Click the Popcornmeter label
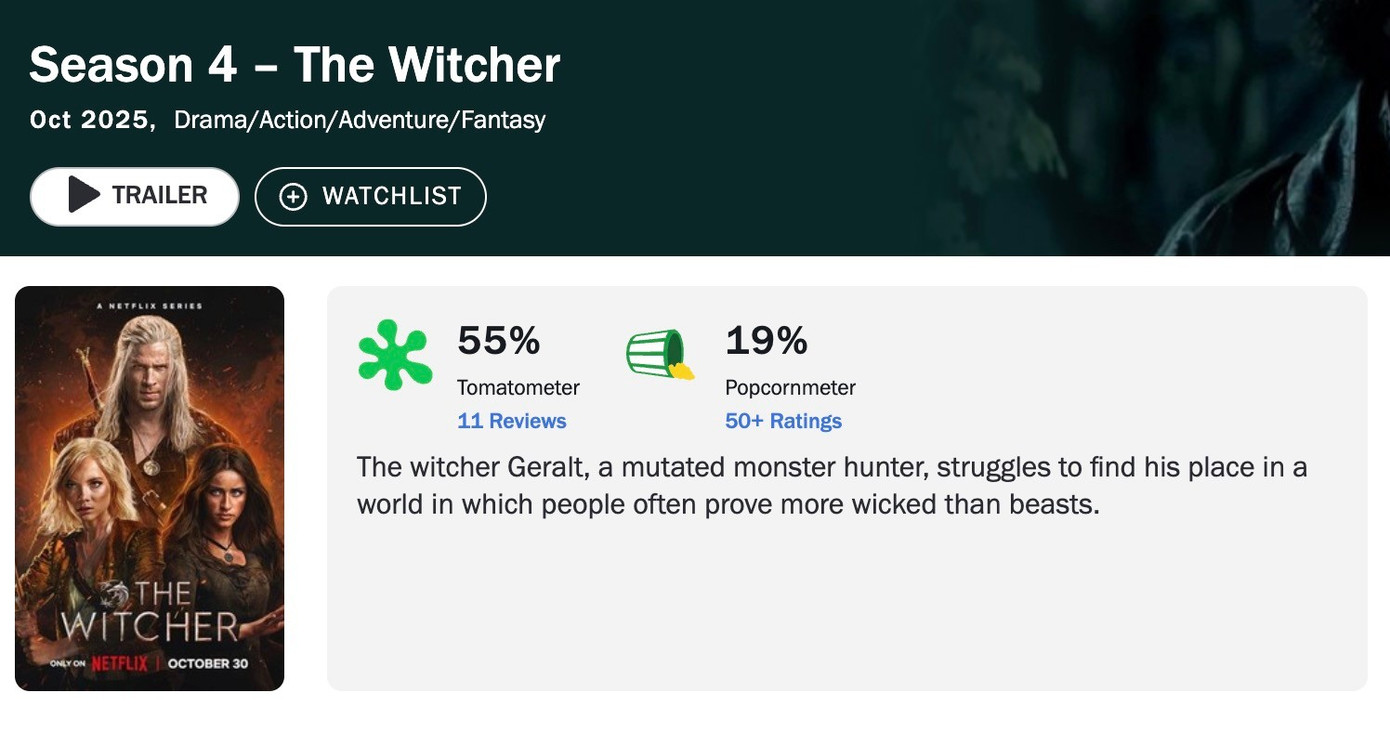This screenshot has height=743, width=1390. click(x=790, y=387)
